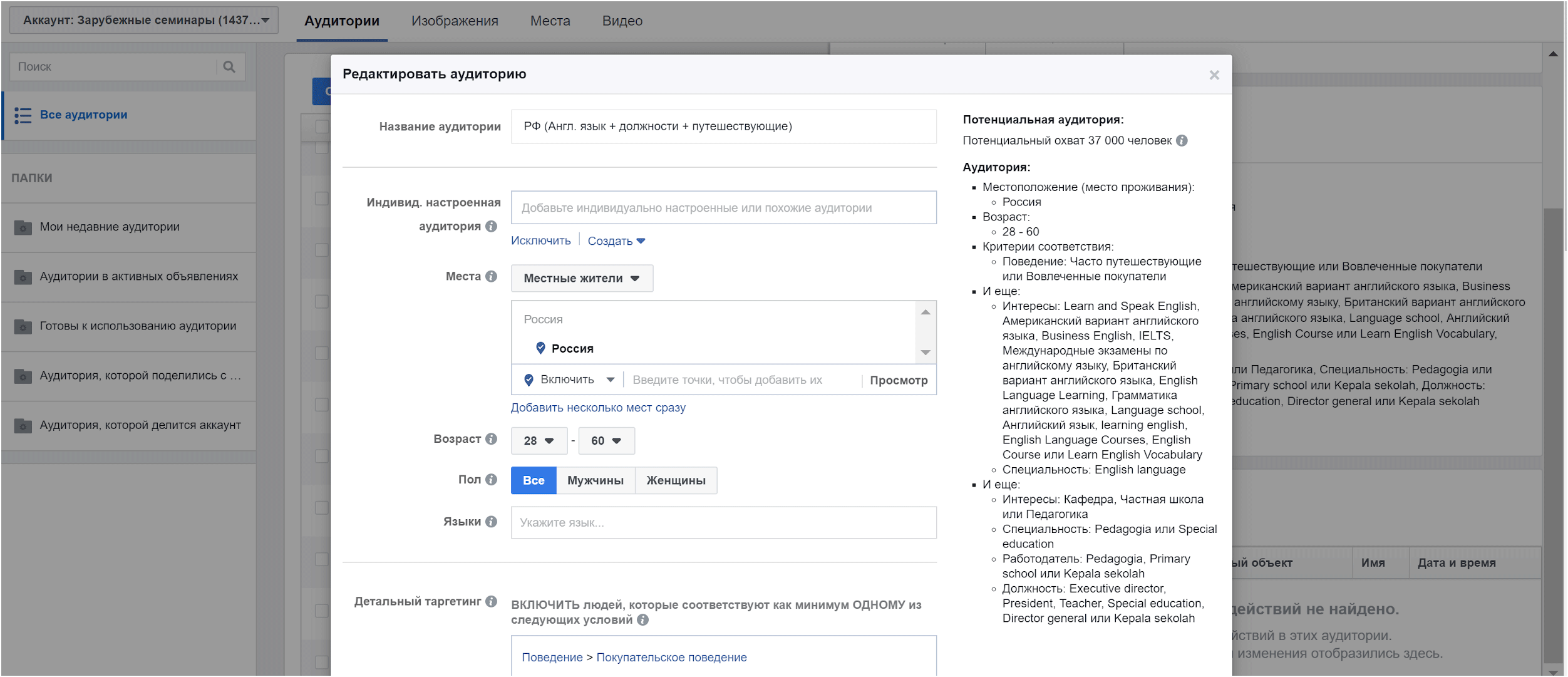Click the Исключить link
The height and width of the screenshot is (677, 1568).
click(x=540, y=241)
